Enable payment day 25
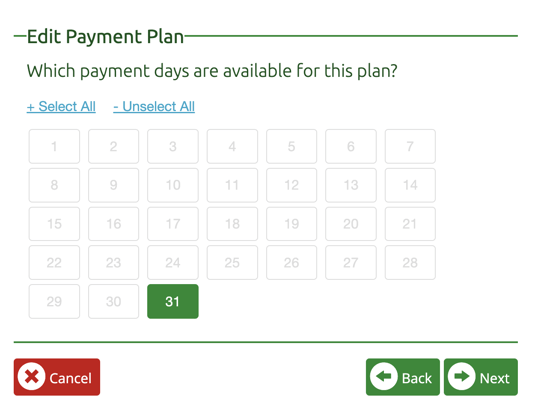 click(232, 263)
